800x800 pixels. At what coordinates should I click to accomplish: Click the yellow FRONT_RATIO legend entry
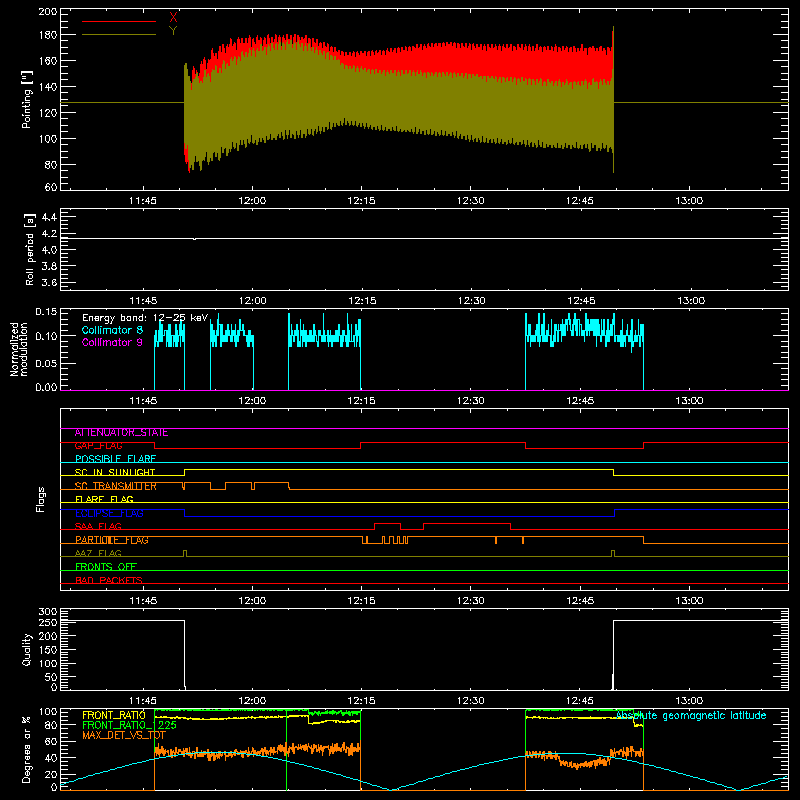click(114, 715)
